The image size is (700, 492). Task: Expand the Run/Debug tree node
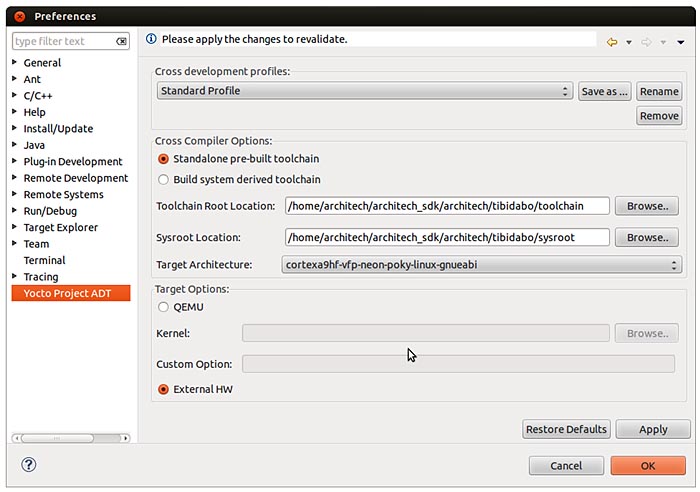[x=15, y=210]
